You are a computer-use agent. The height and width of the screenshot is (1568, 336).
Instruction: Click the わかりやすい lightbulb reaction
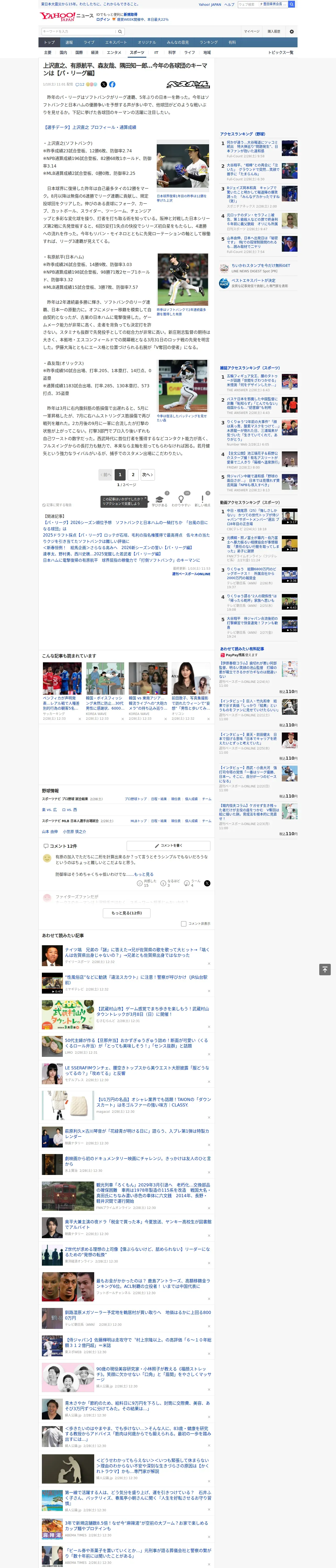tap(181, 500)
